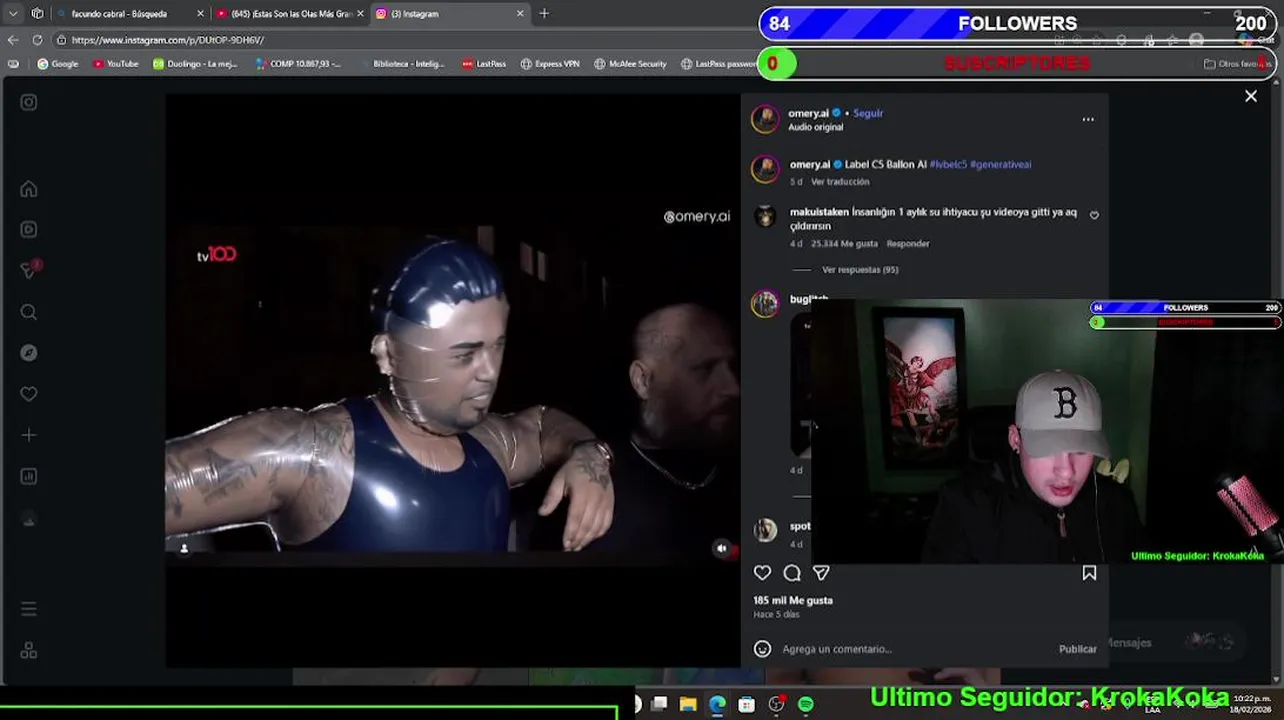Close the post with X button
Image resolution: width=1284 pixels, height=720 pixels.
click(1251, 96)
